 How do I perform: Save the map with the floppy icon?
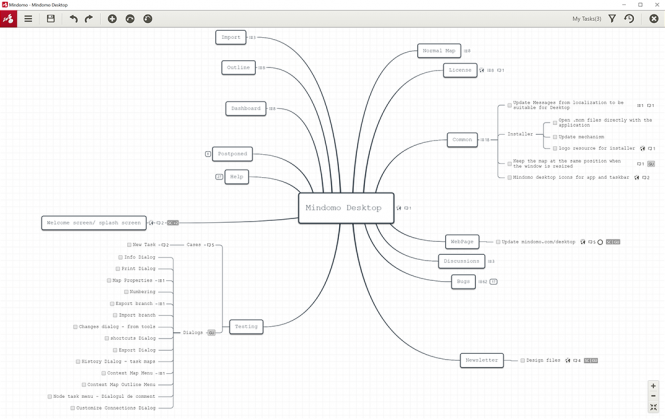coord(51,19)
